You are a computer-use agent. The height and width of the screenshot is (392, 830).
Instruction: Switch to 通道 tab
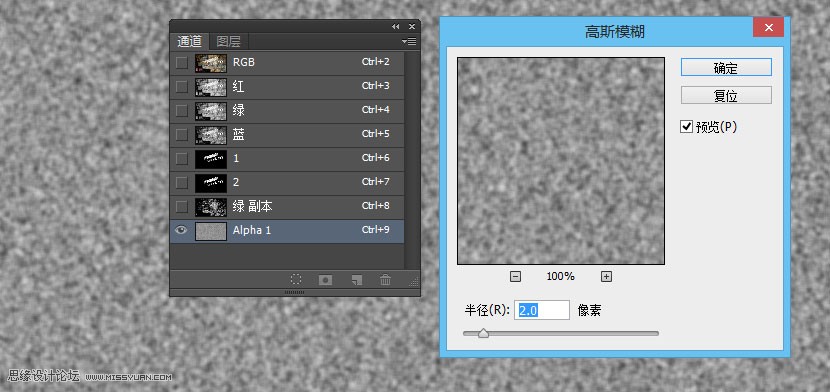coord(190,41)
